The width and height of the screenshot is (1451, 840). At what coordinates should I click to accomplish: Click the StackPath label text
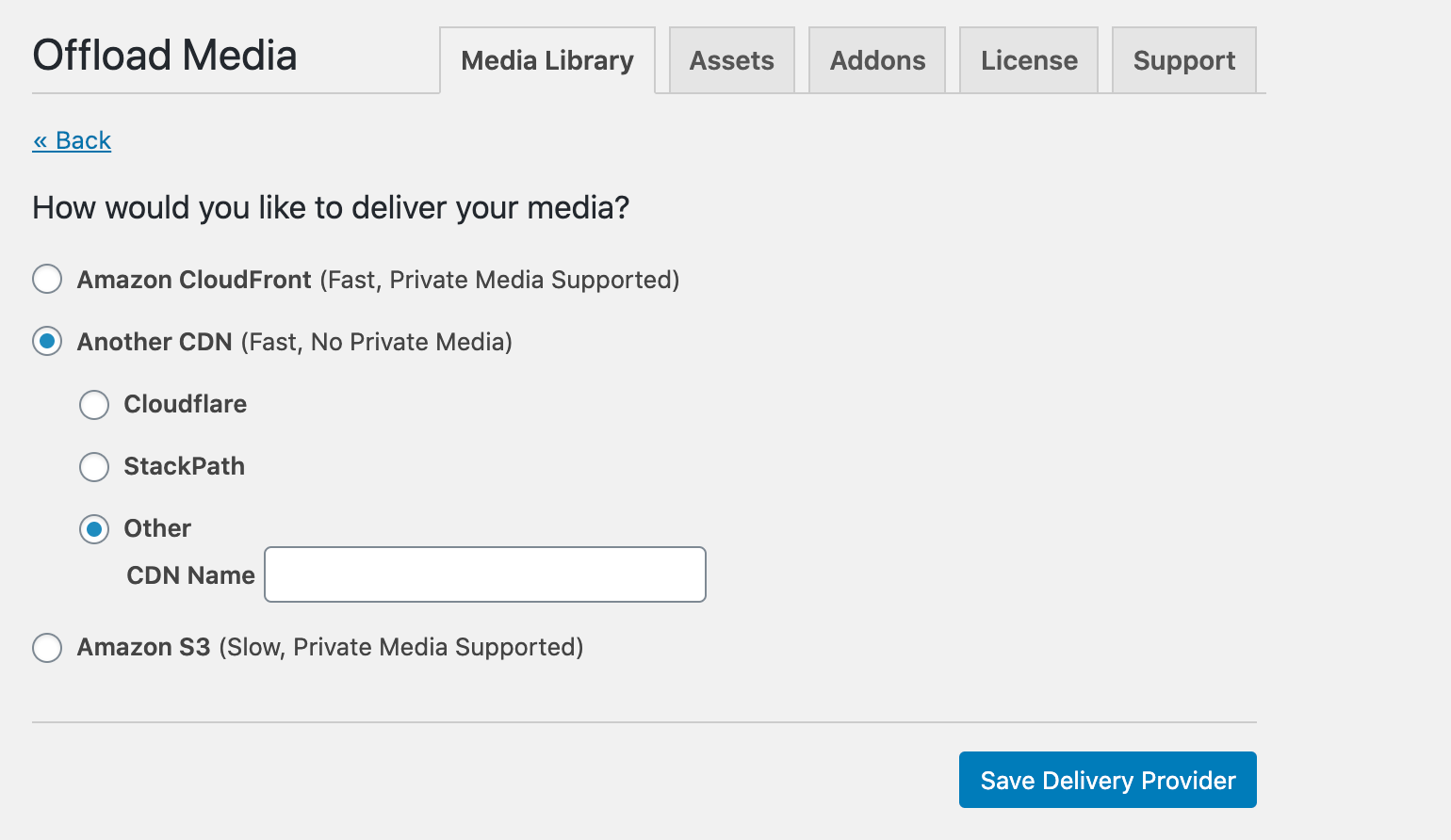(x=185, y=466)
